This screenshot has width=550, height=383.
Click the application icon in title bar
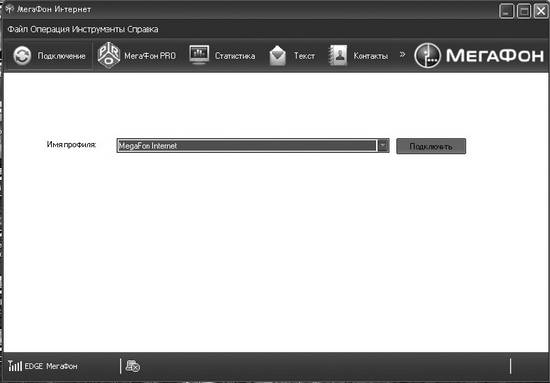click(x=9, y=9)
